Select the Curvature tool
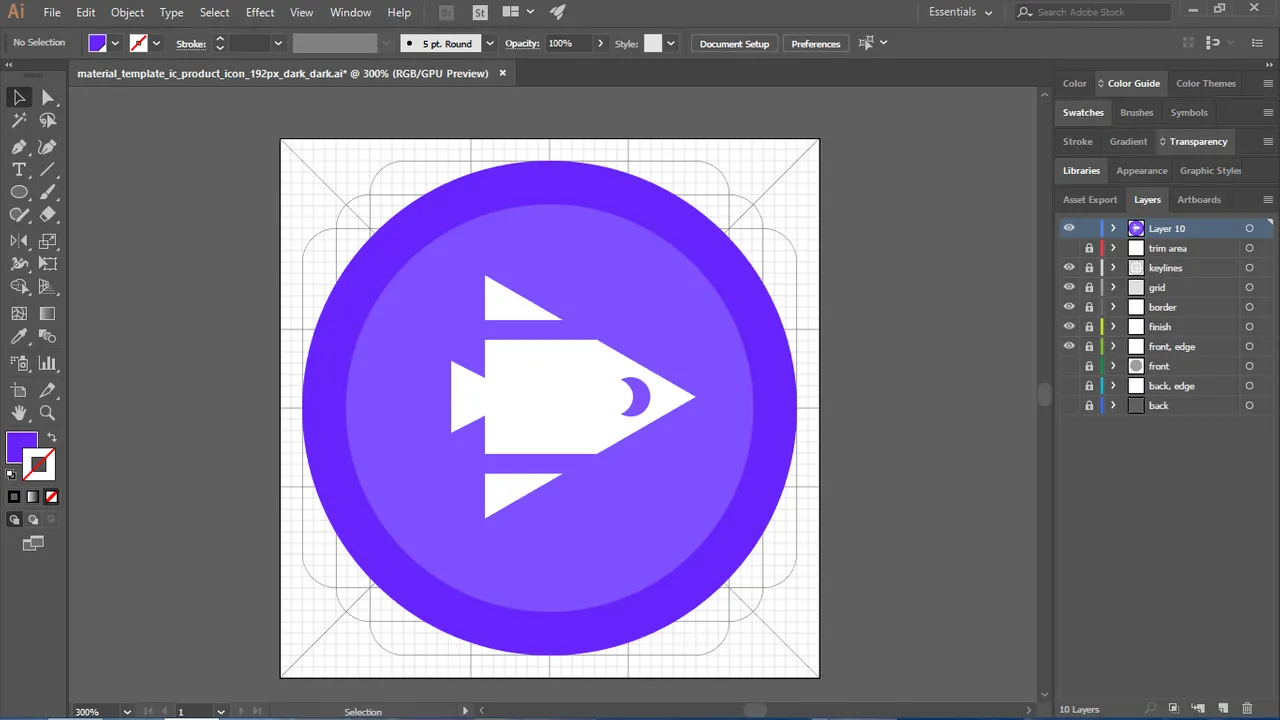This screenshot has height=720, width=1280. [x=48, y=146]
